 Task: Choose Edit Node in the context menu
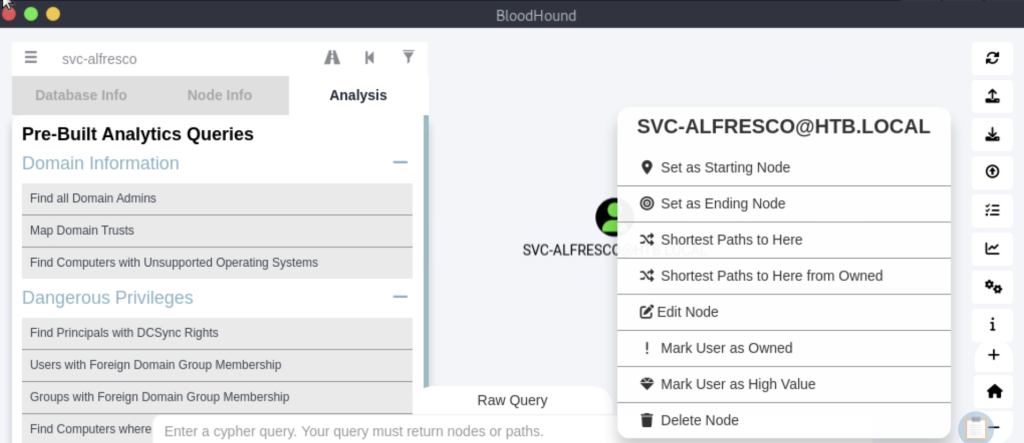784,312
